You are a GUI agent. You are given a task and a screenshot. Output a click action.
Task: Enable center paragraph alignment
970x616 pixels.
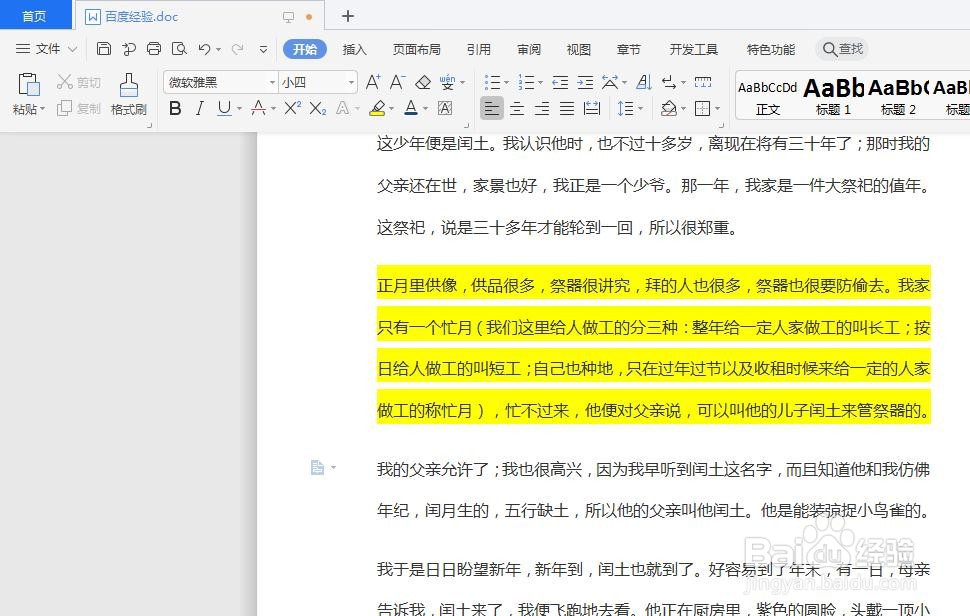tap(517, 108)
